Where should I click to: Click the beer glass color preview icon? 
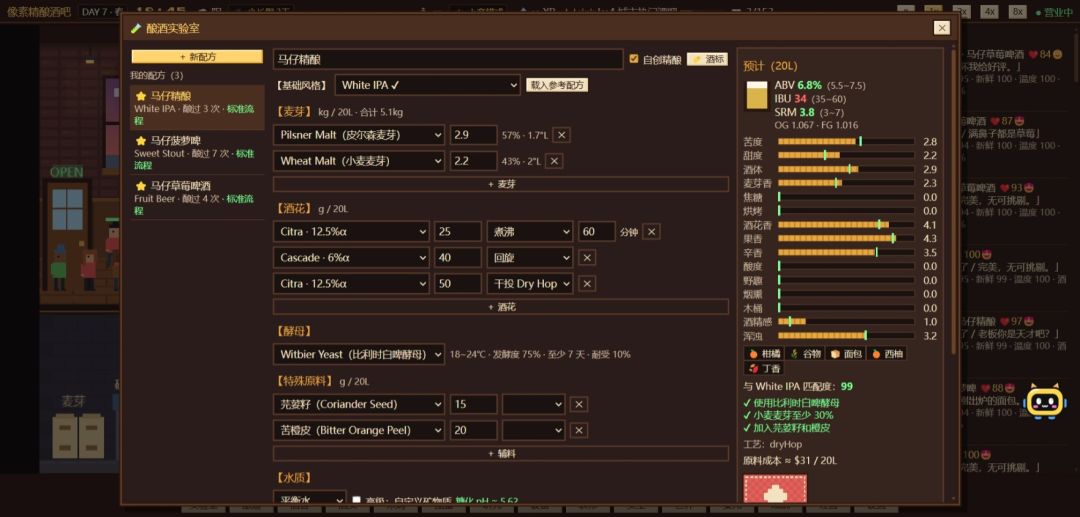(756, 96)
